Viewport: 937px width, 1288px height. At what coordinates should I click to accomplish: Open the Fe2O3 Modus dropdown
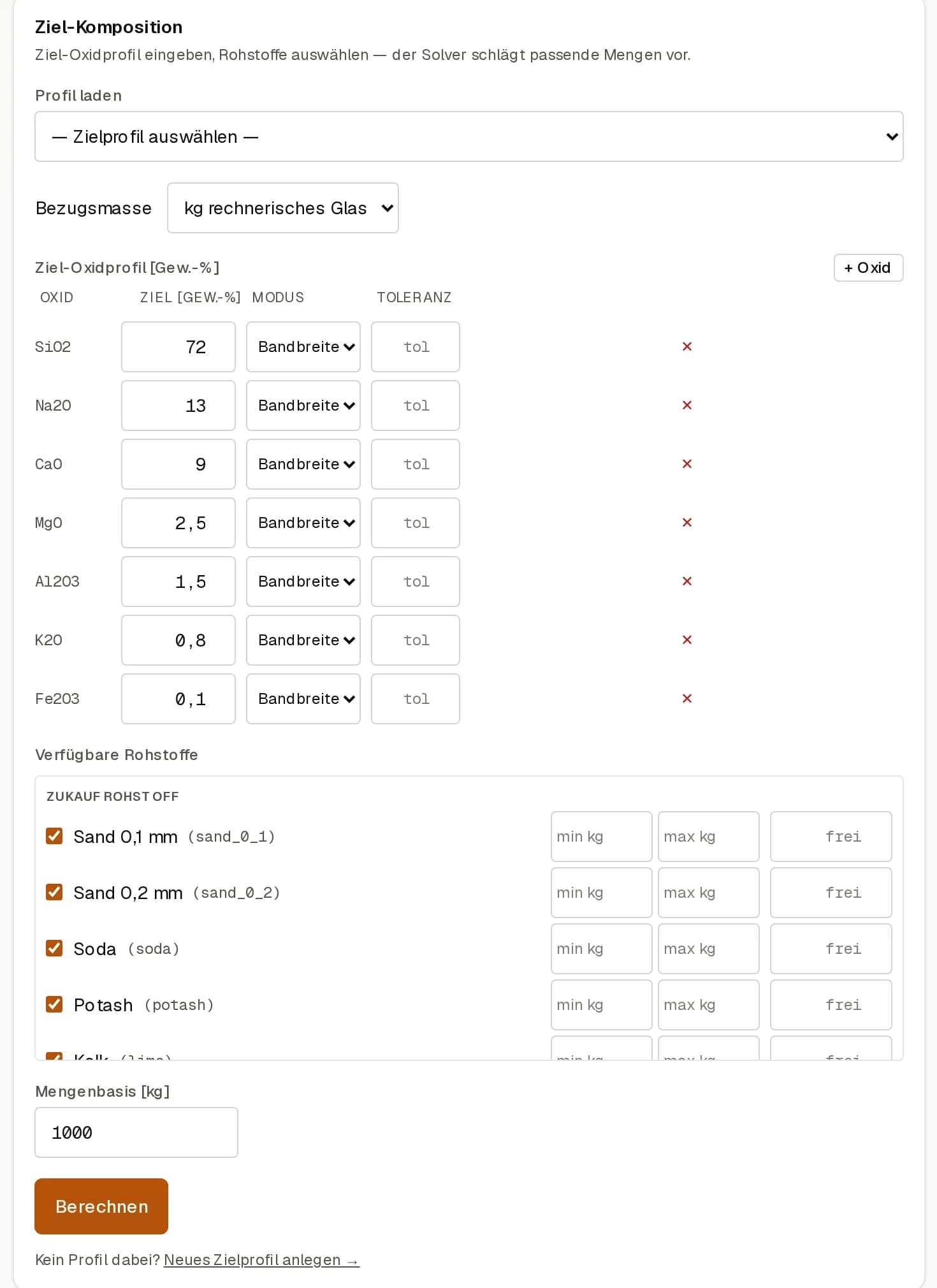point(303,699)
